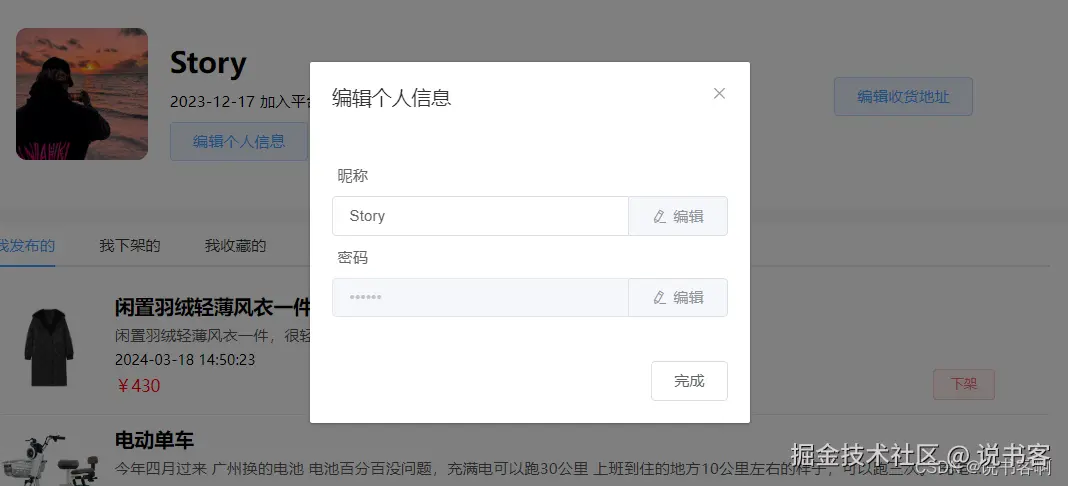Click 编辑个人信息 button under the profile name
Screen dimensions: 1068x486
click(239, 142)
